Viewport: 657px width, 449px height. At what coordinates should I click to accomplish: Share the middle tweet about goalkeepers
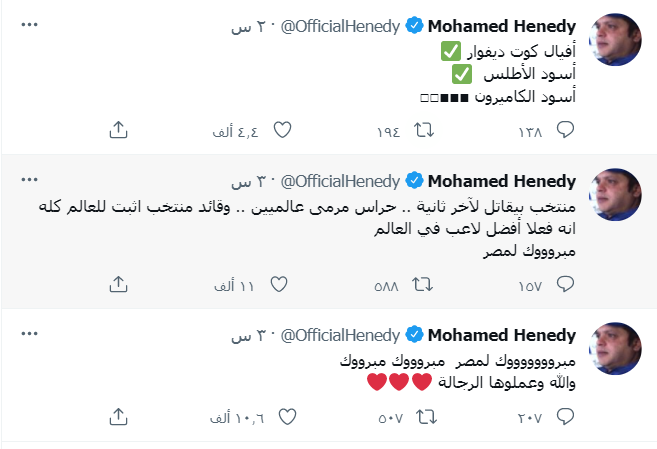pos(117,285)
